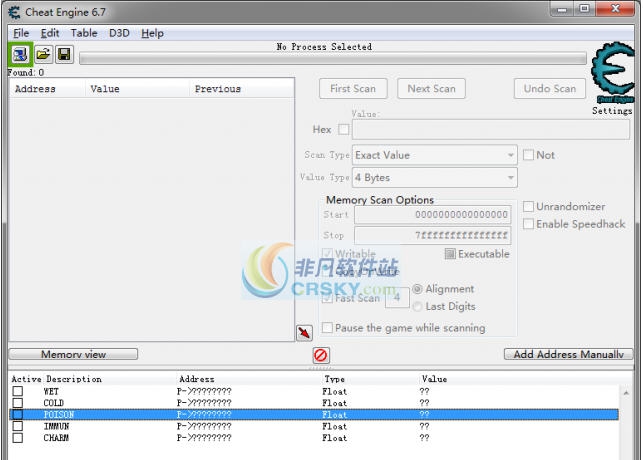Click the ?? value of the COLD row
This screenshot has height=460, width=643.
pos(424,403)
